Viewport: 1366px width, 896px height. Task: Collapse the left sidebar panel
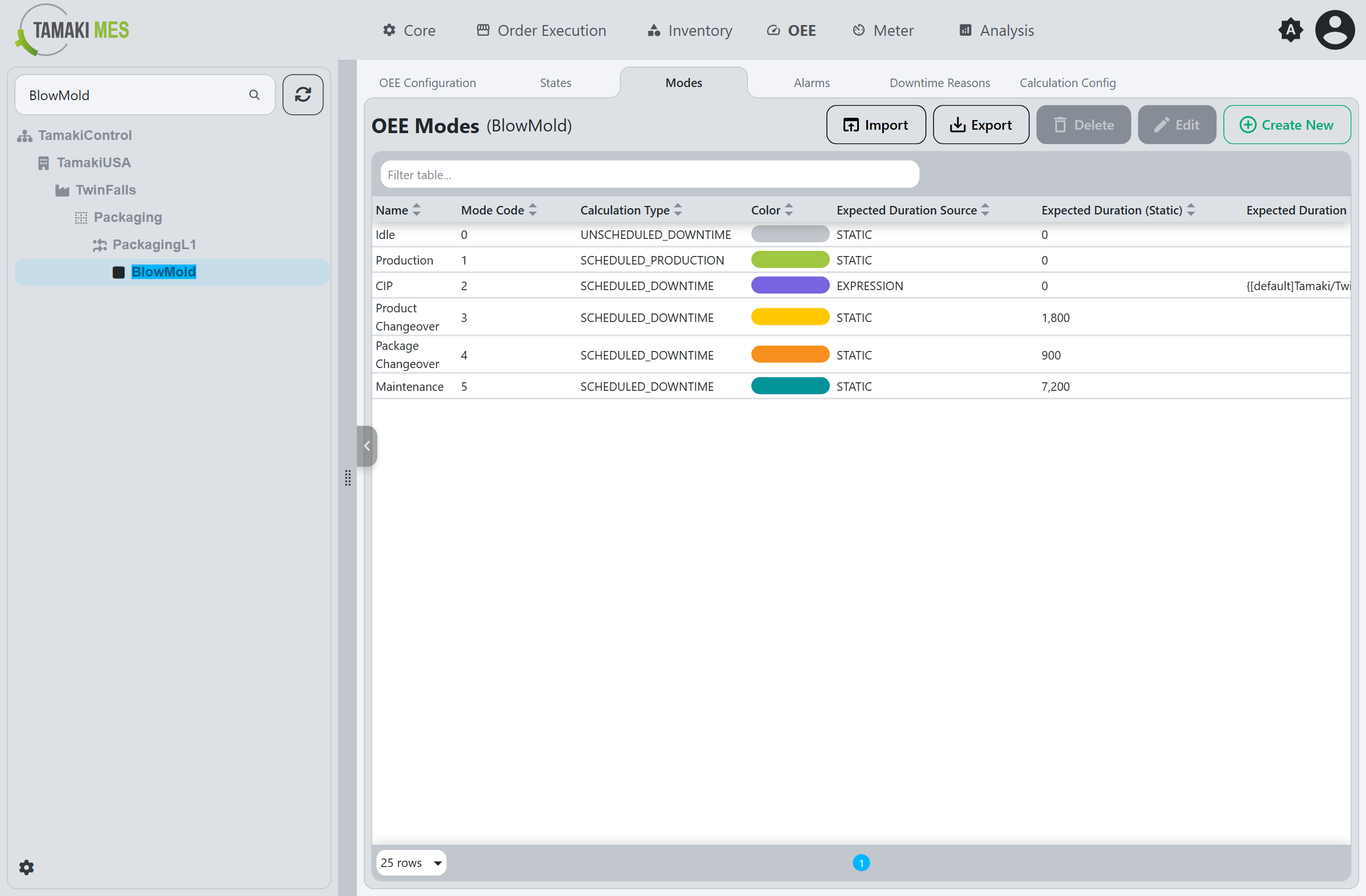pyautogui.click(x=367, y=445)
